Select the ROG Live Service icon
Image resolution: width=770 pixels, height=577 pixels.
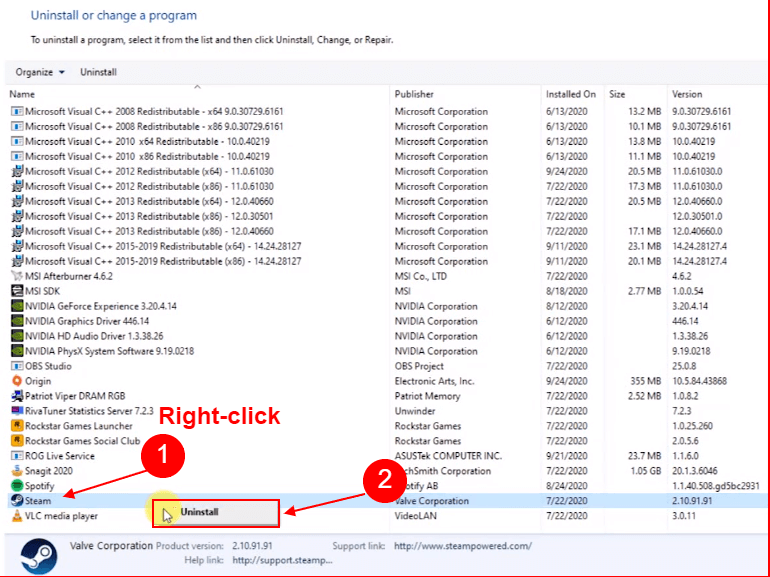click(17, 456)
